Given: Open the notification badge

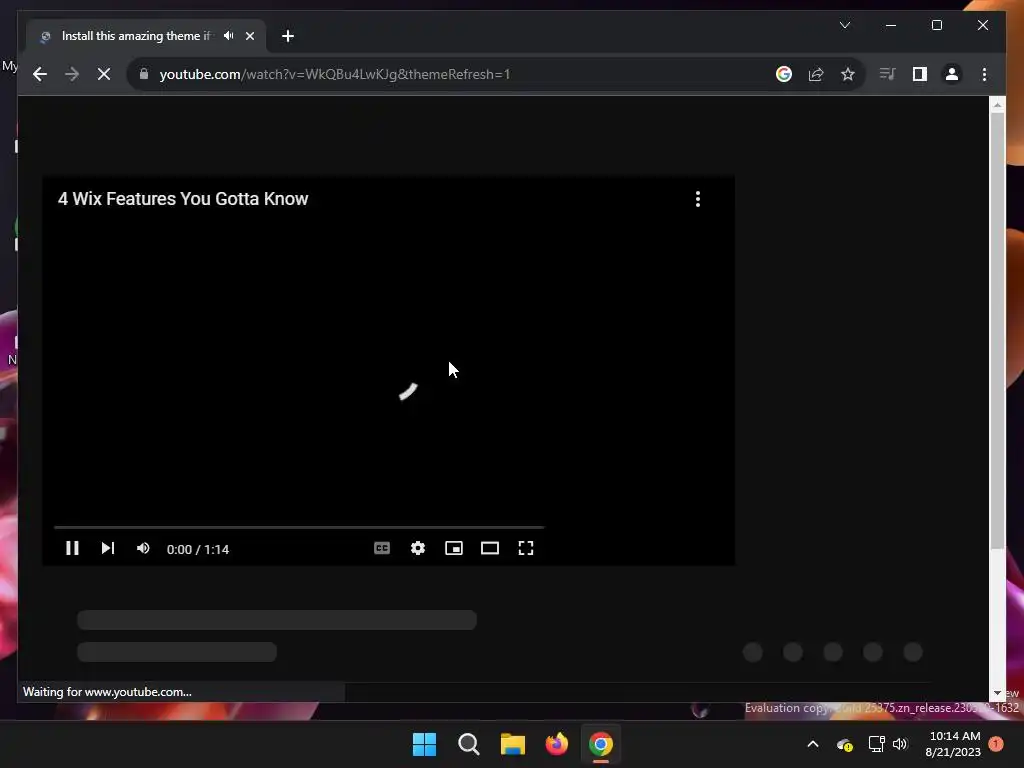Looking at the screenshot, I should [996, 744].
